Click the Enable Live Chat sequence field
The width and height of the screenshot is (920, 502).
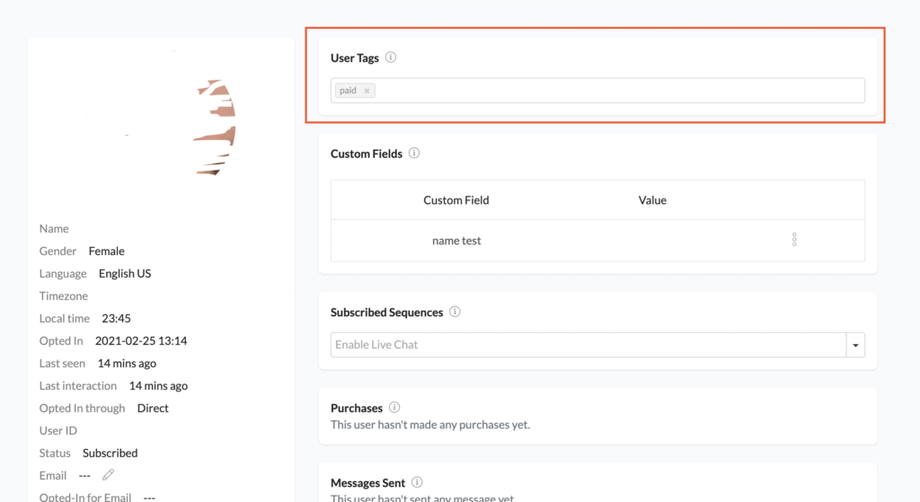click(x=588, y=345)
